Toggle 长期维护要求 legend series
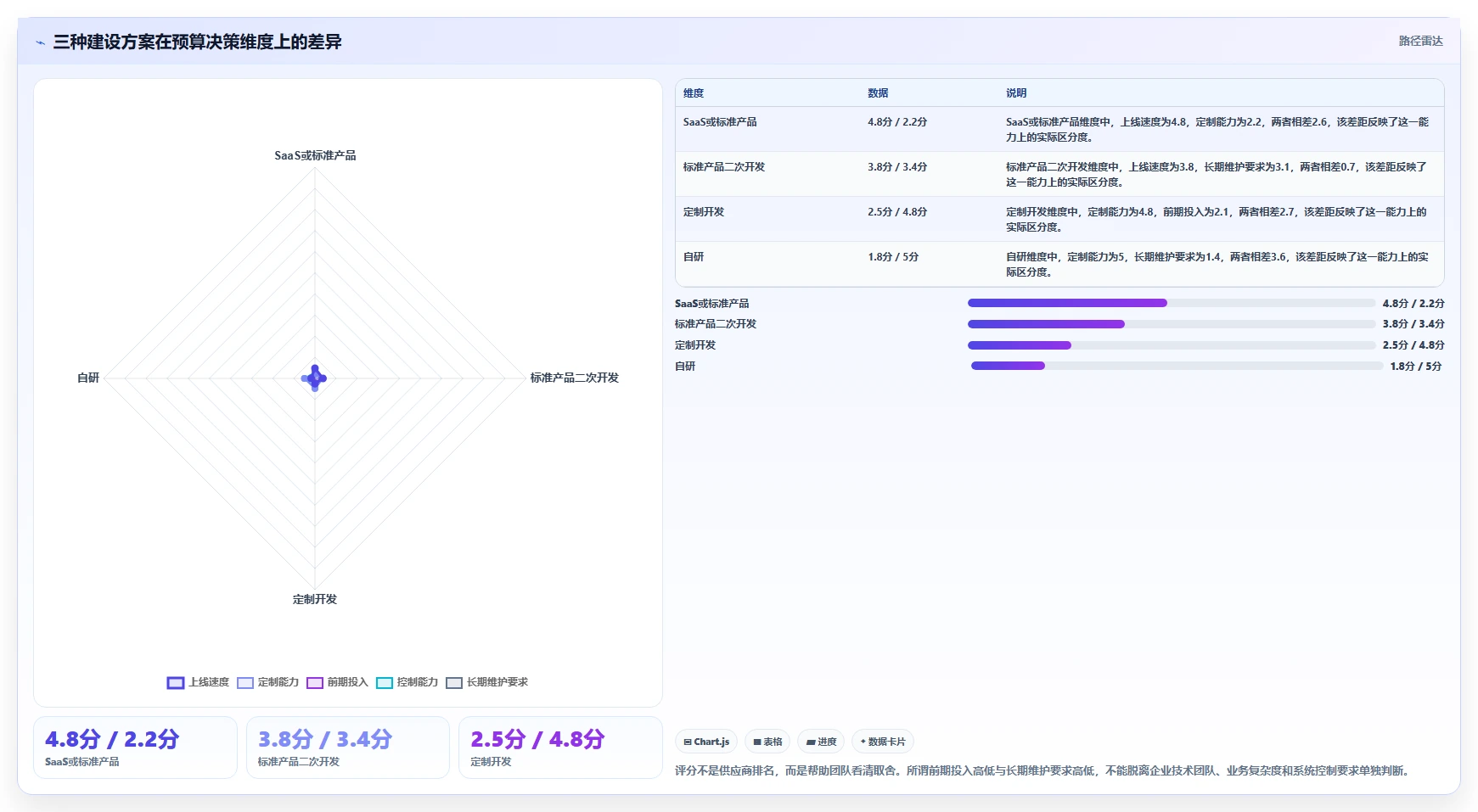Screen dimensions: 1478x812 point(486,682)
